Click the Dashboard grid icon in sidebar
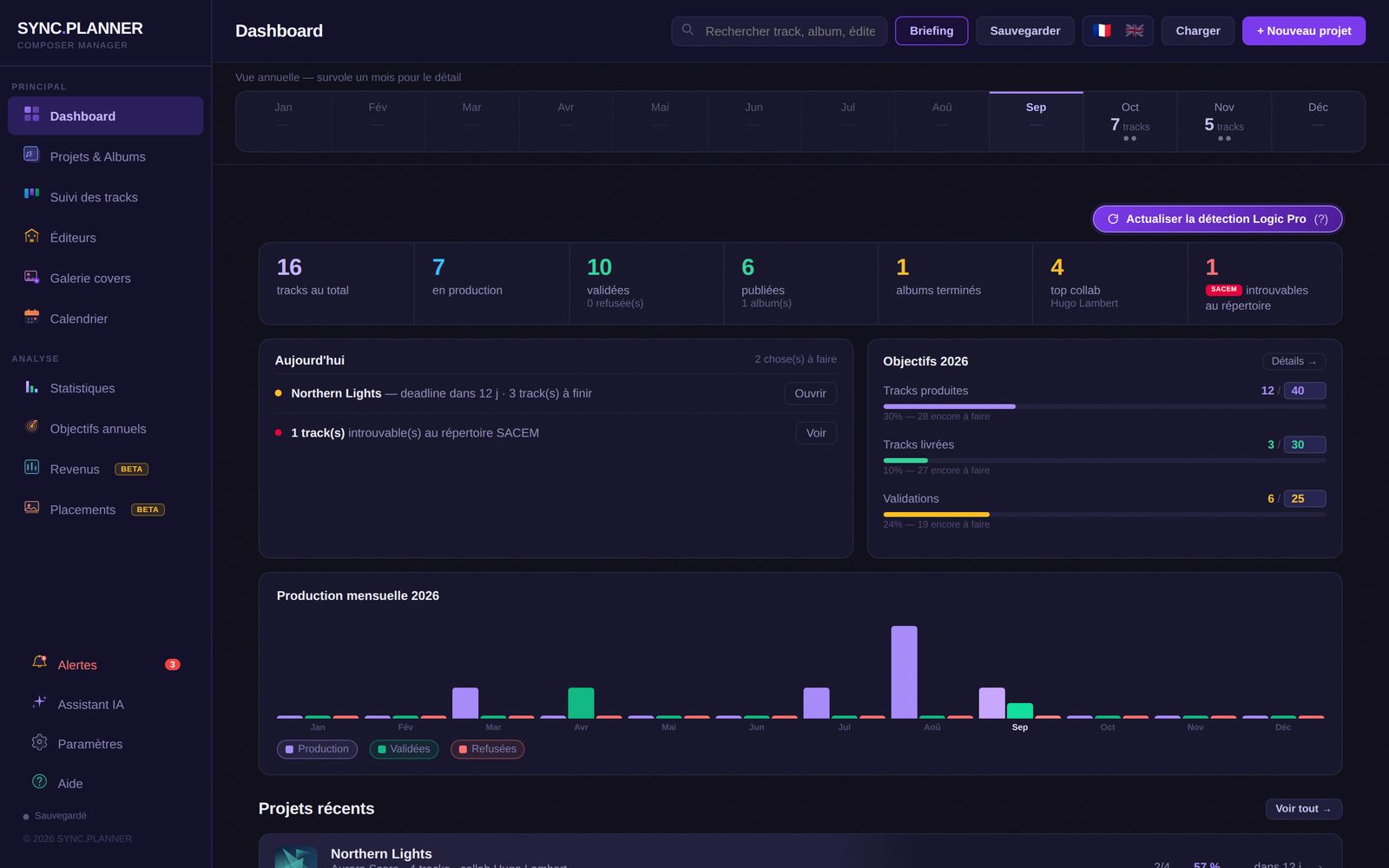 [31, 114]
